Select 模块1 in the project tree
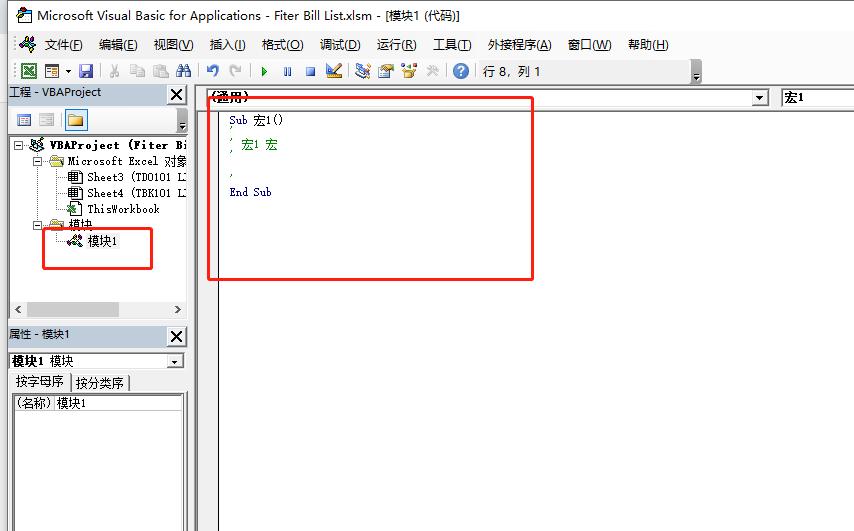854x531 pixels. pos(102,241)
